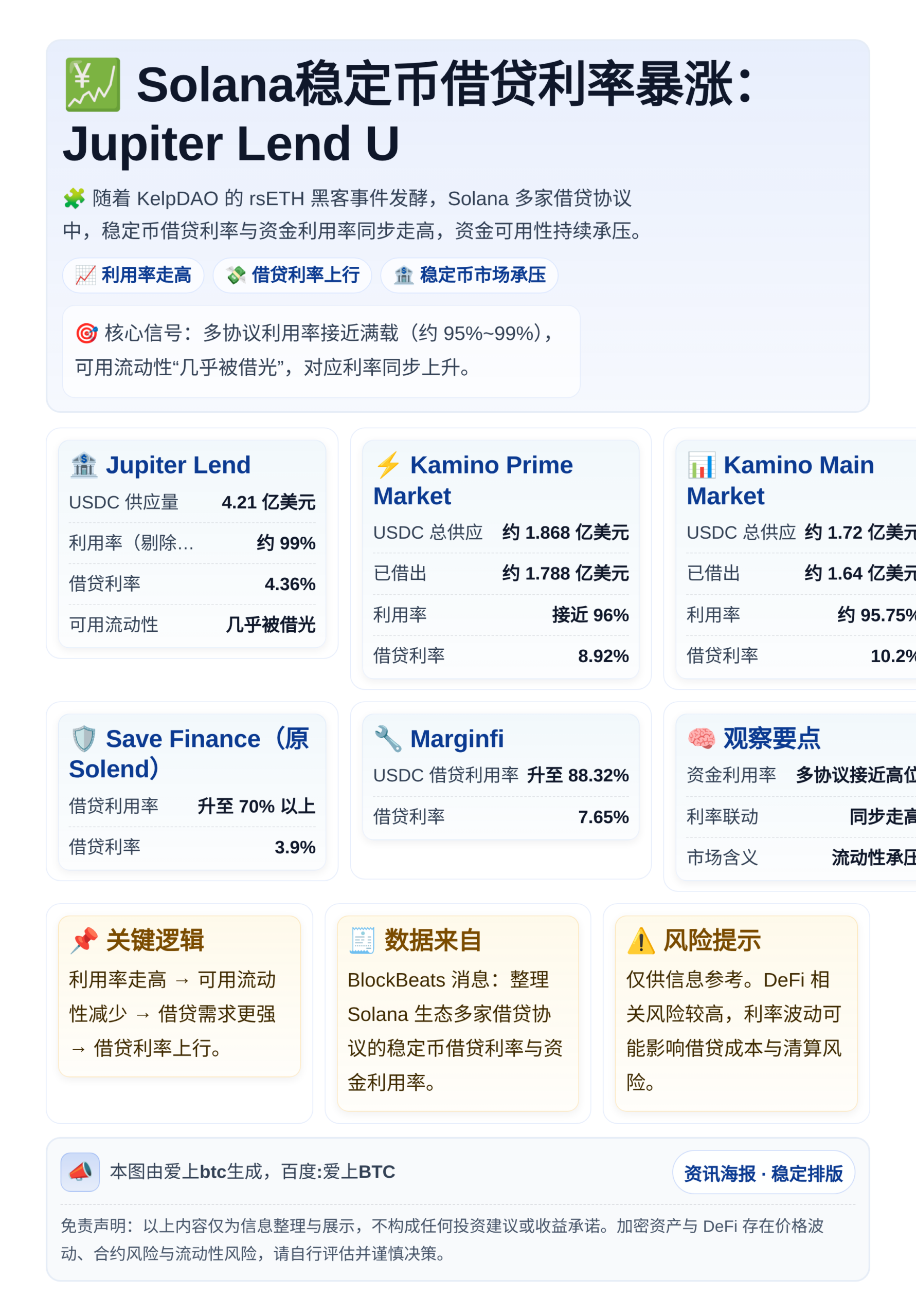
Task: Select the 借贷利率上行 tag pill
Action: click(x=293, y=275)
